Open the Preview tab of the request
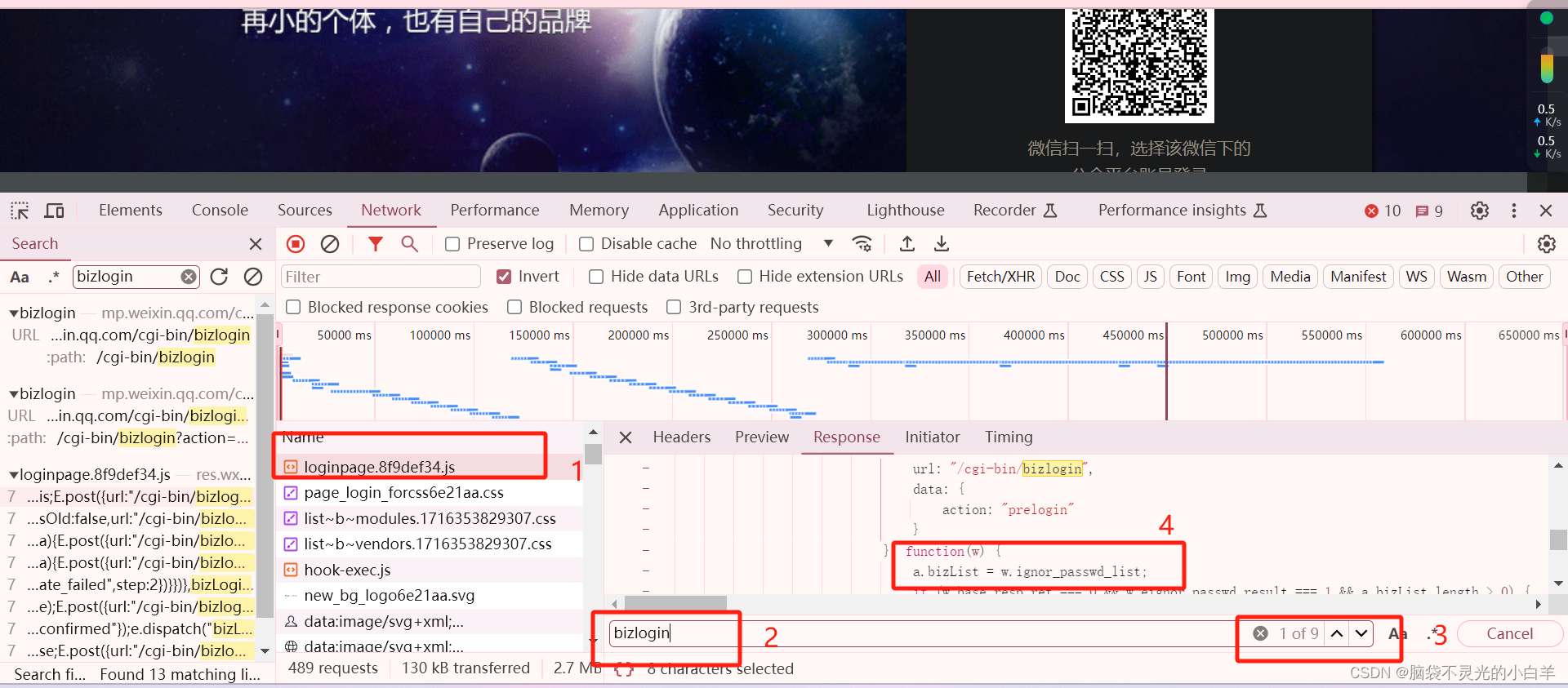This screenshot has height=688, width=1568. point(762,437)
